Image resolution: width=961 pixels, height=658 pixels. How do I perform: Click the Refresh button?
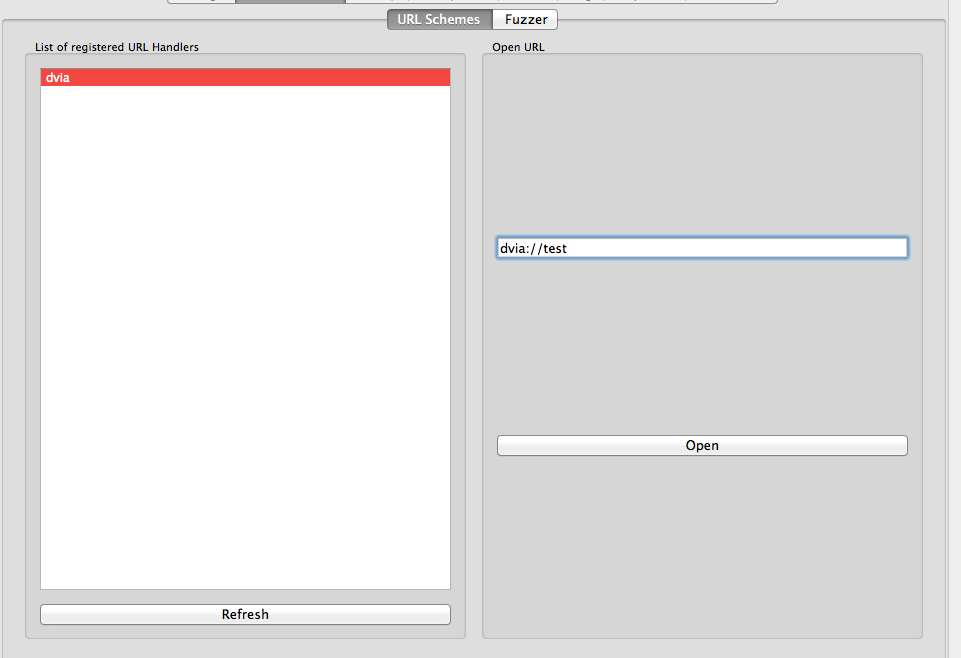point(245,615)
